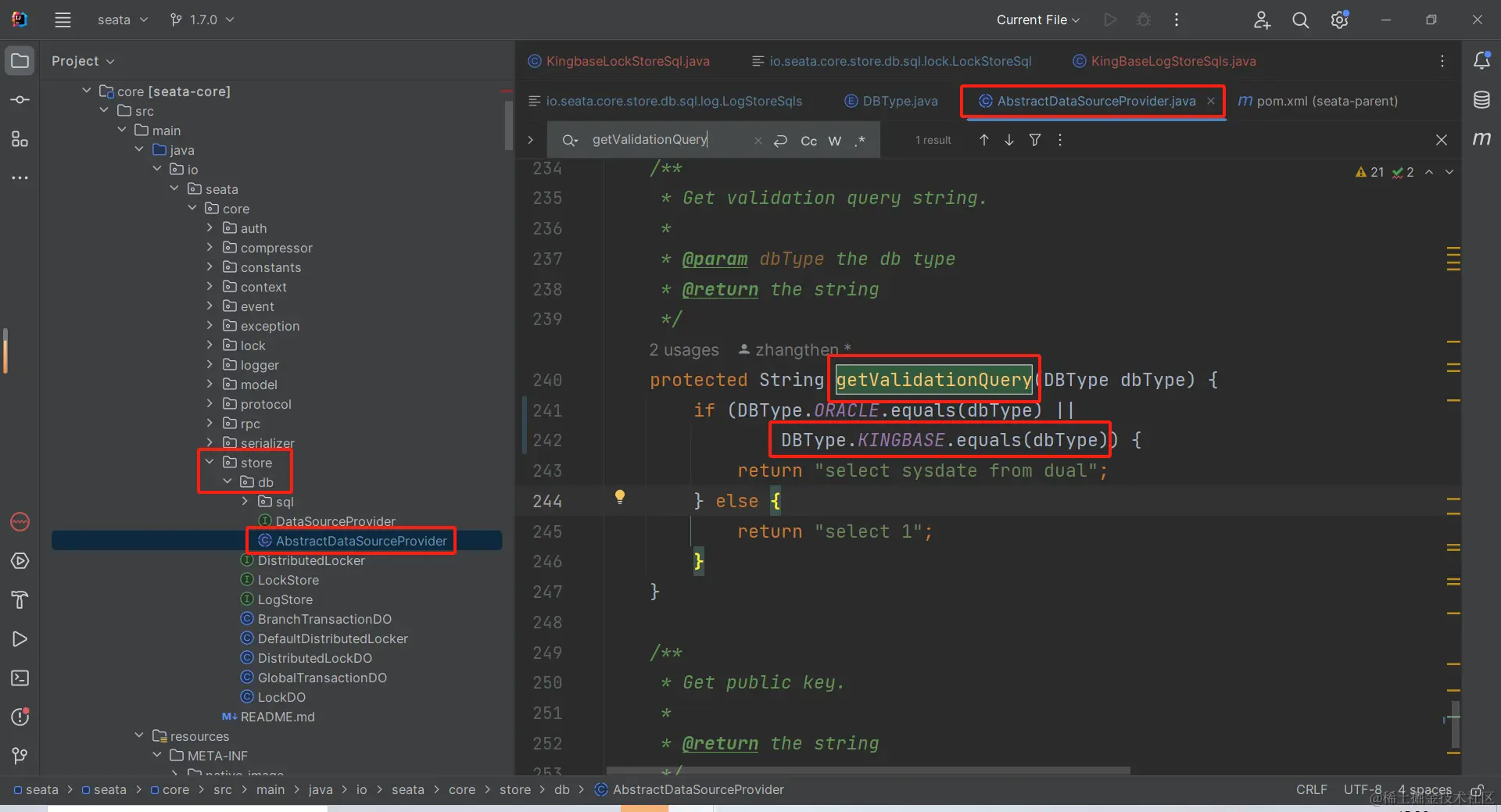The height and width of the screenshot is (812, 1501).
Task: Switch to pom.xml (seata-parent) tab
Action: (x=1319, y=101)
